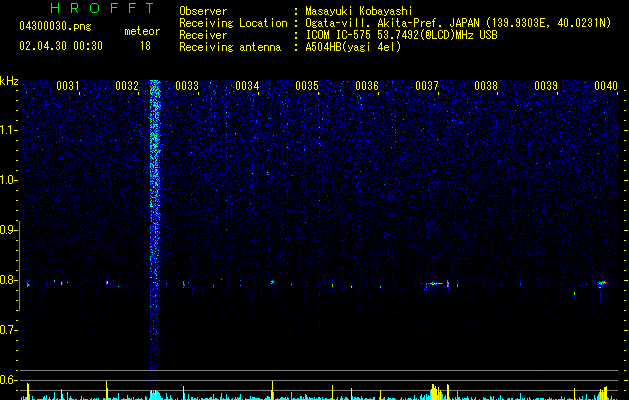Screen dimensions: 629x400
Task: Click time marker 0036
Action: (367, 86)
